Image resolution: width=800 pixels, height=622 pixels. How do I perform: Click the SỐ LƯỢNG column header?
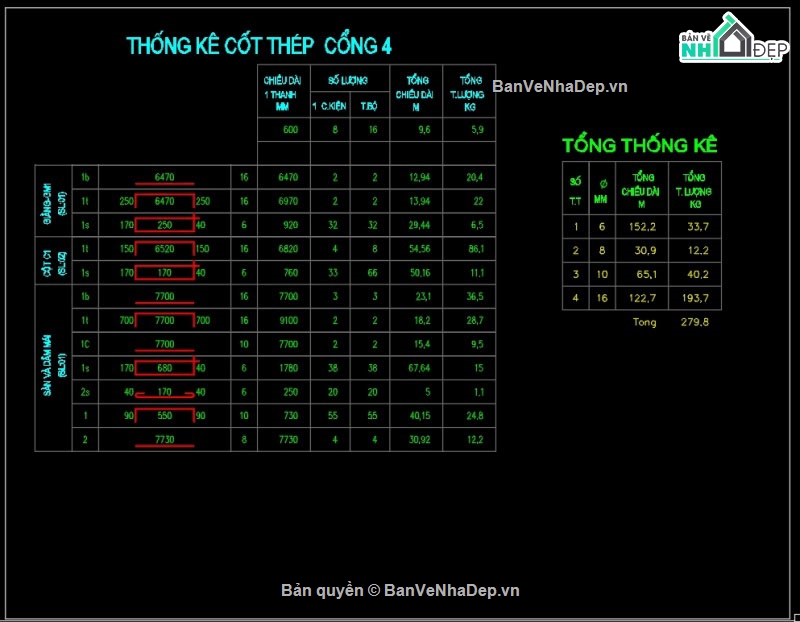[337, 80]
